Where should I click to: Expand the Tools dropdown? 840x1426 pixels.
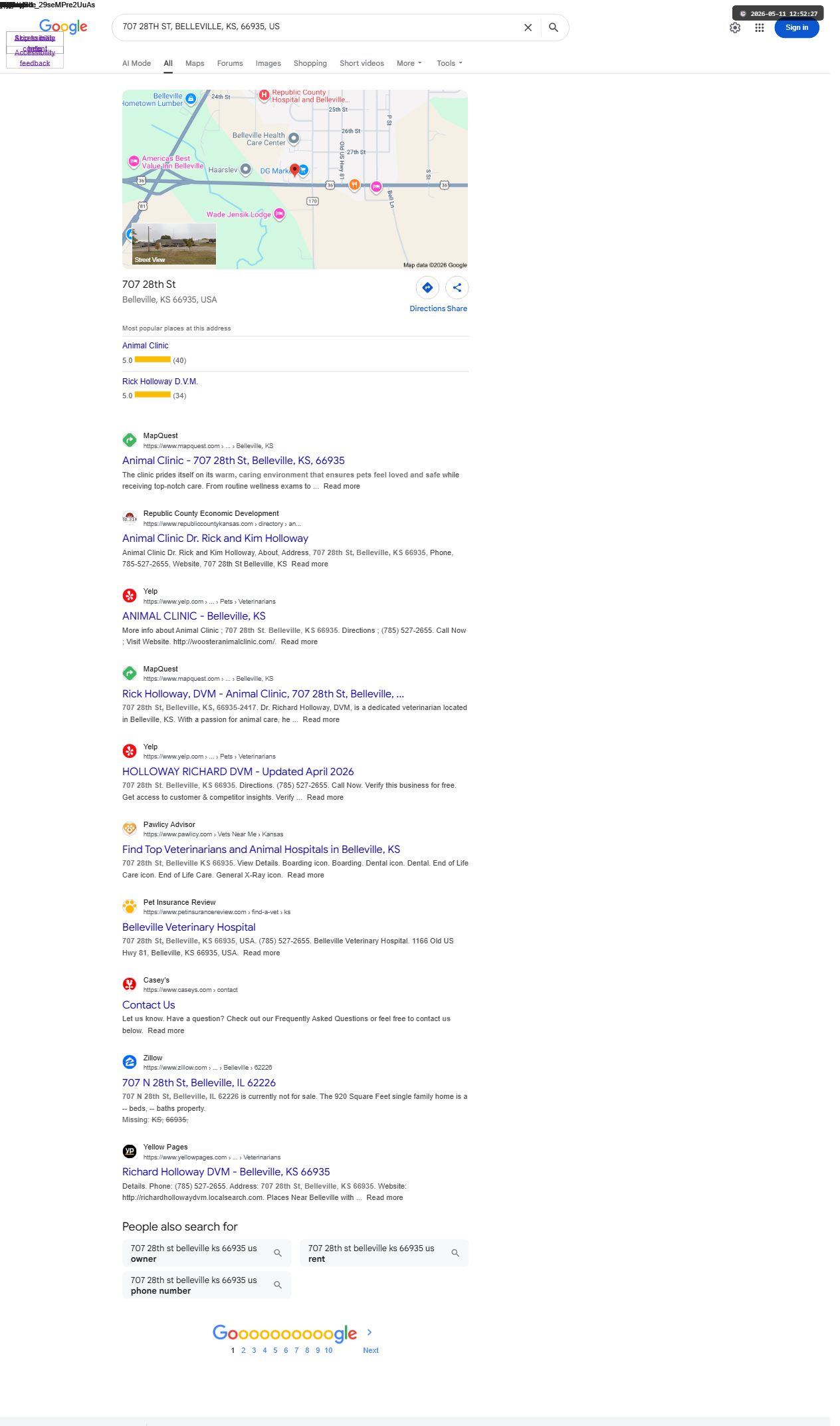click(x=449, y=63)
